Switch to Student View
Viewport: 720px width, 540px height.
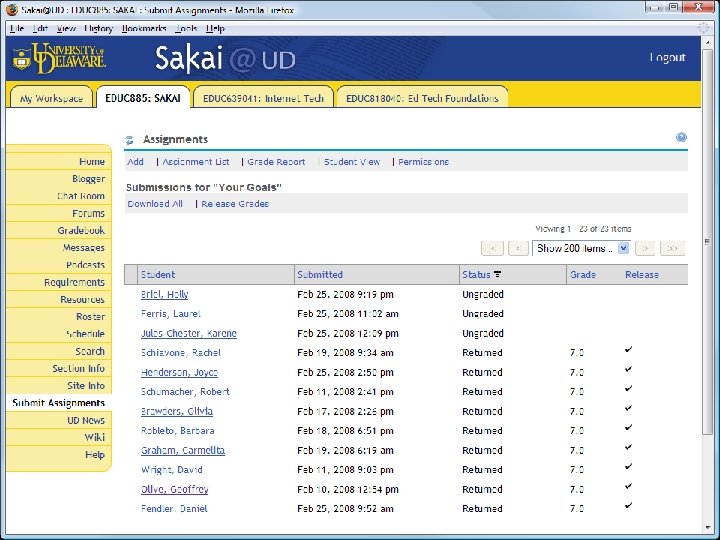352,162
